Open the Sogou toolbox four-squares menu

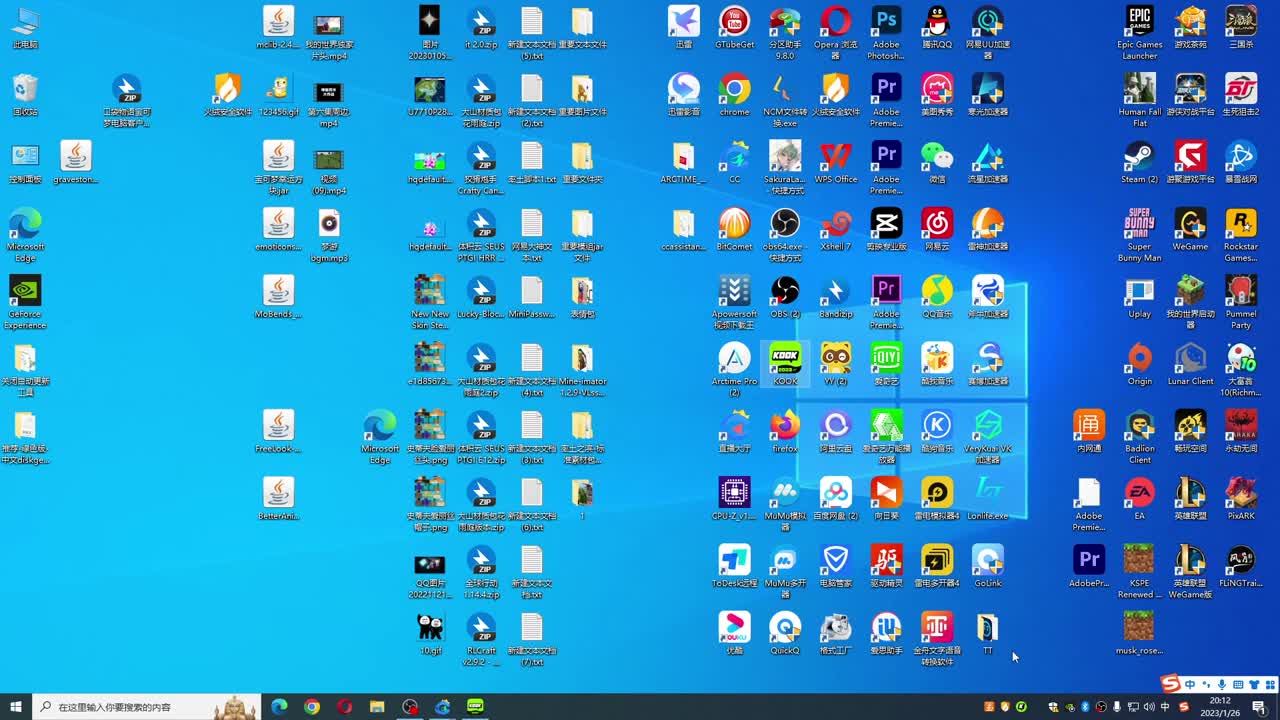click(x=1268, y=685)
